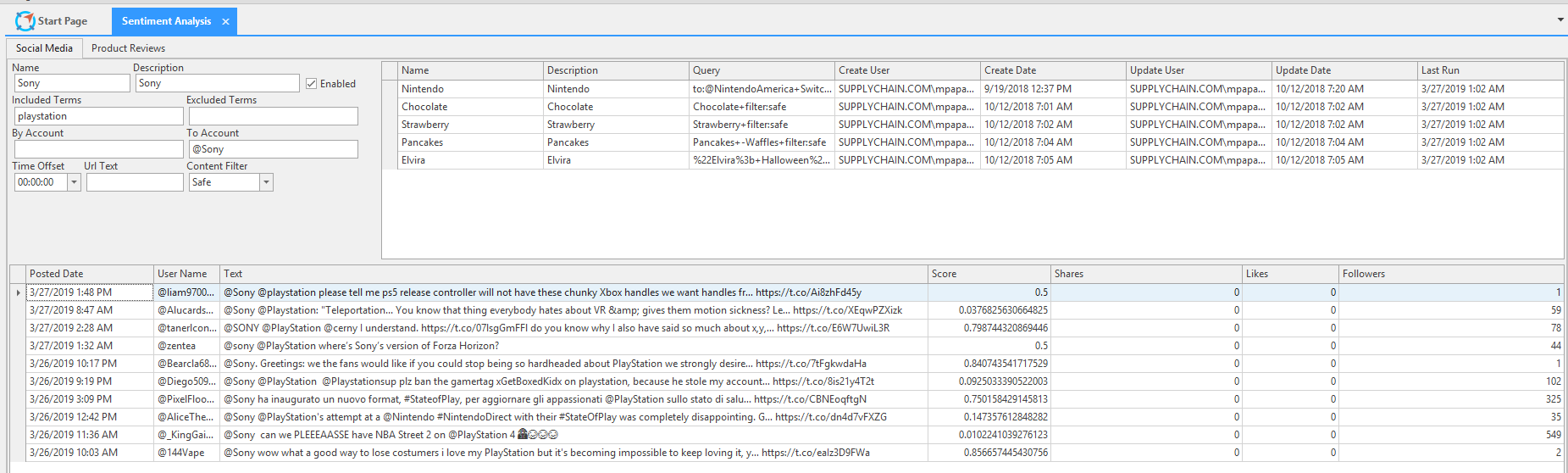Click the 549 followers cell
The image size is (1568, 473).
1451,435
